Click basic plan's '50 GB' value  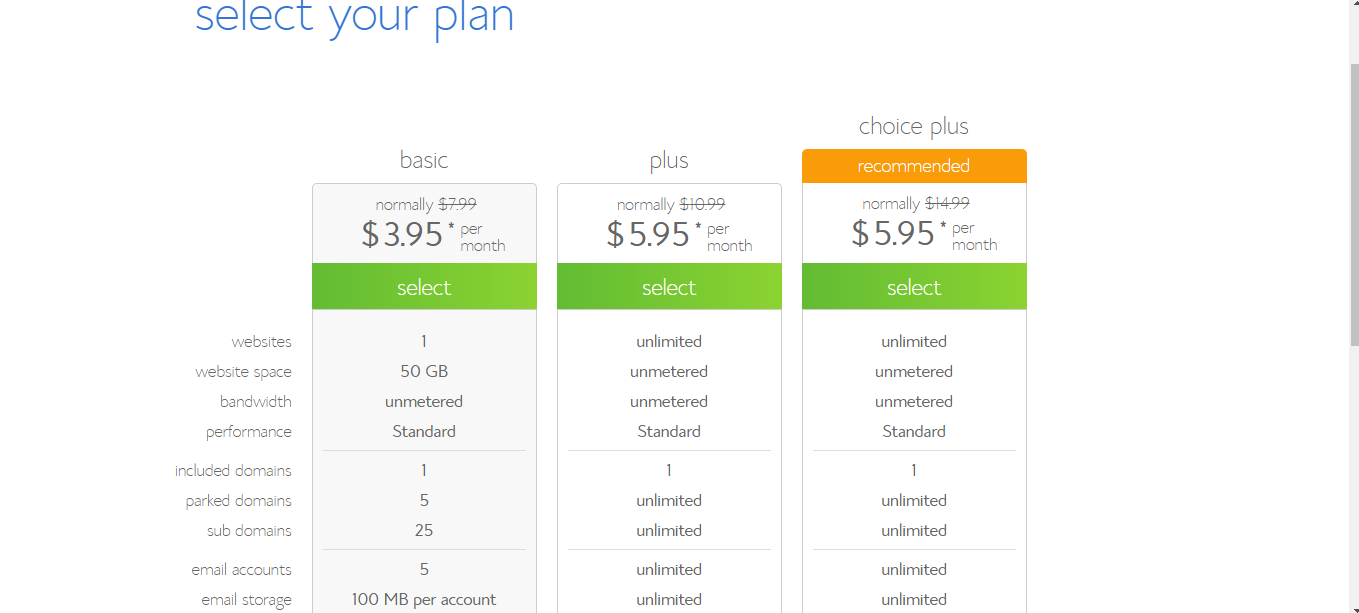[x=424, y=372]
